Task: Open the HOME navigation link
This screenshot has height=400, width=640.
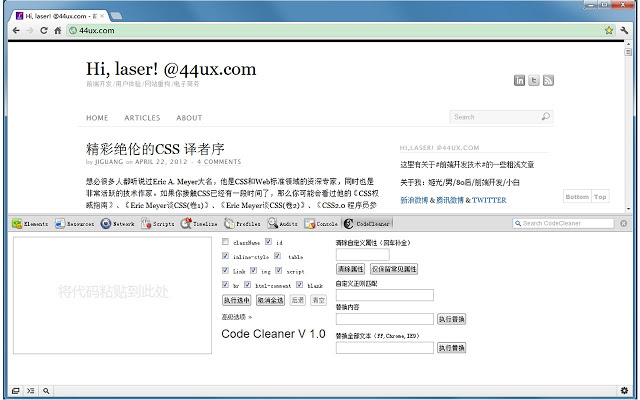Action: click(x=97, y=118)
